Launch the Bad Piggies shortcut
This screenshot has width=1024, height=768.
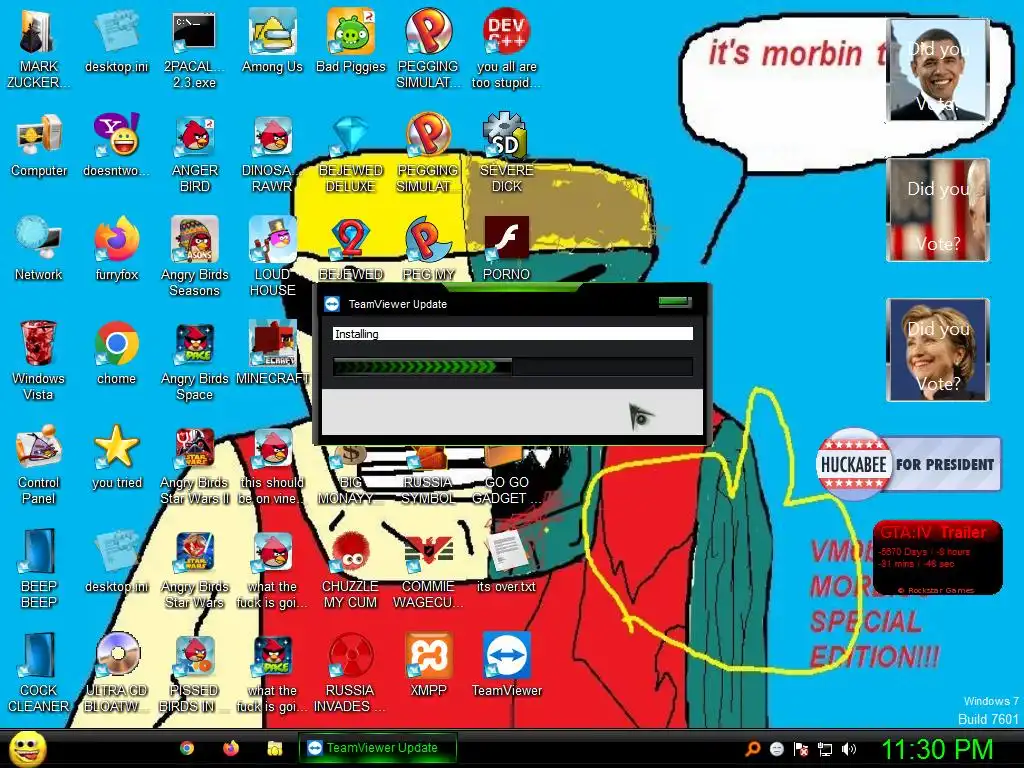click(x=351, y=42)
